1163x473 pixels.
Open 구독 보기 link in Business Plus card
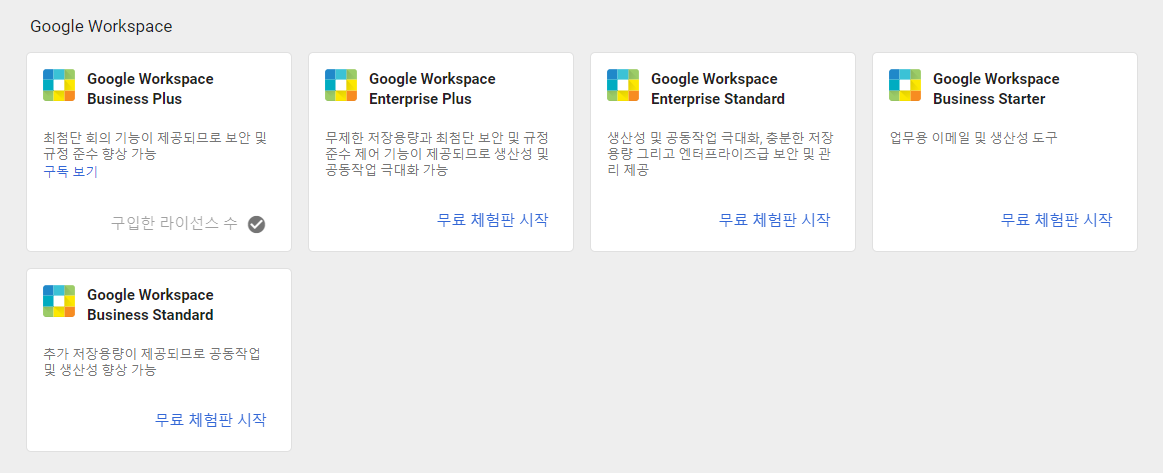pos(70,172)
